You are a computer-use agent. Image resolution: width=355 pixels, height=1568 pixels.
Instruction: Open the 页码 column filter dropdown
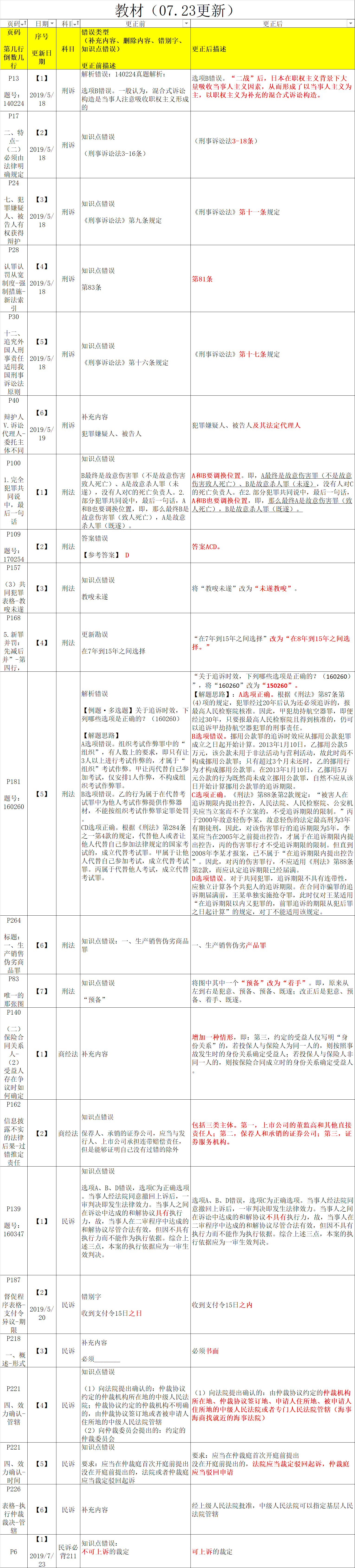pyautogui.click(x=24, y=24)
